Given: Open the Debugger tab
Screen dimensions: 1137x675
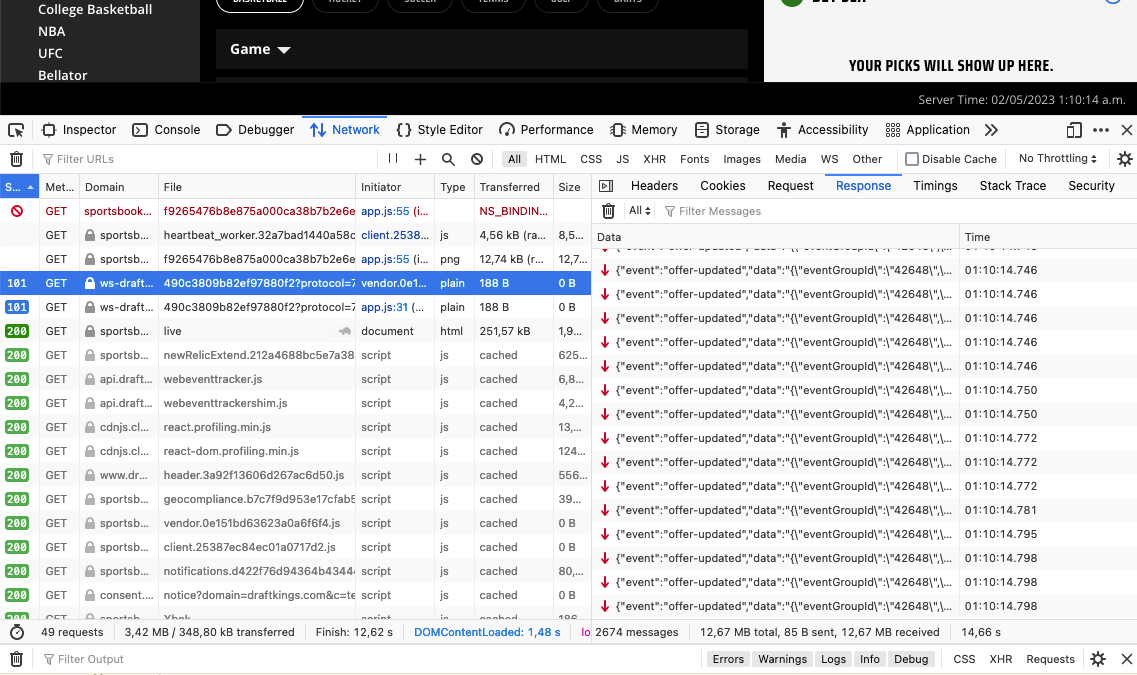Looking at the screenshot, I should (x=255, y=130).
